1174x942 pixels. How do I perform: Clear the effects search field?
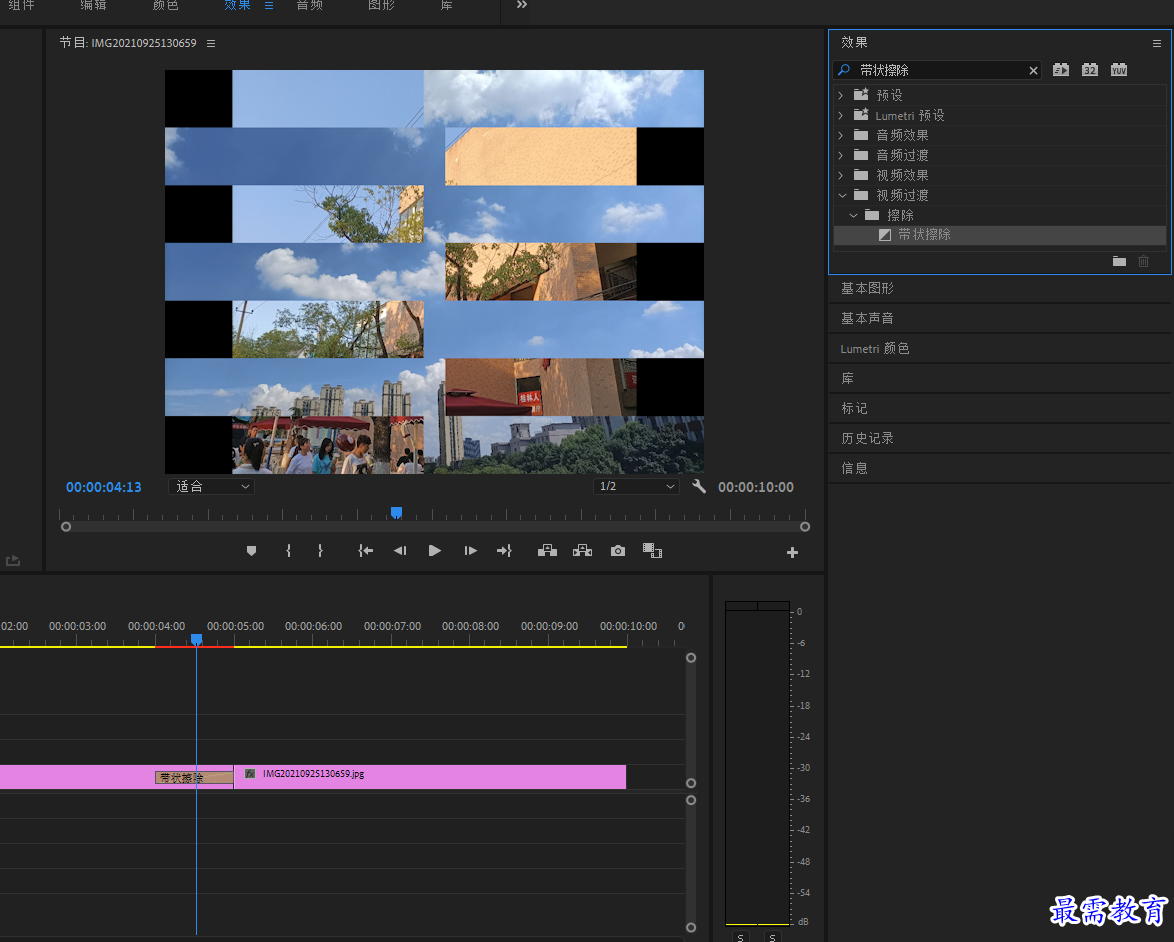[x=1033, y=70]
